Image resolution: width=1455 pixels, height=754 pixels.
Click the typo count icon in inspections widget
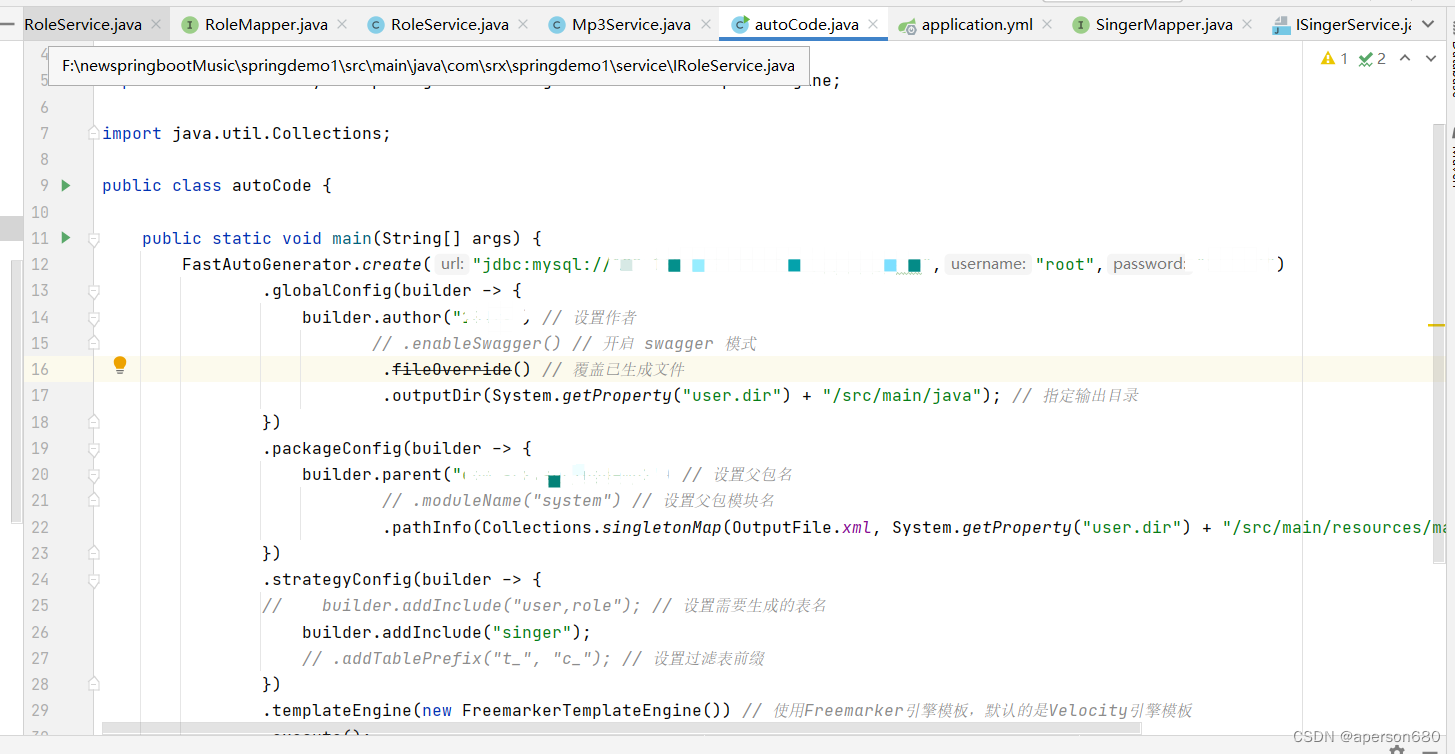[x=1366, y=58]
